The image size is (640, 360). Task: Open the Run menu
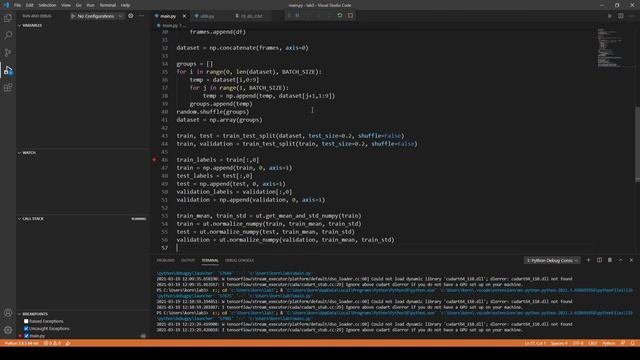[x=91, y=5]
